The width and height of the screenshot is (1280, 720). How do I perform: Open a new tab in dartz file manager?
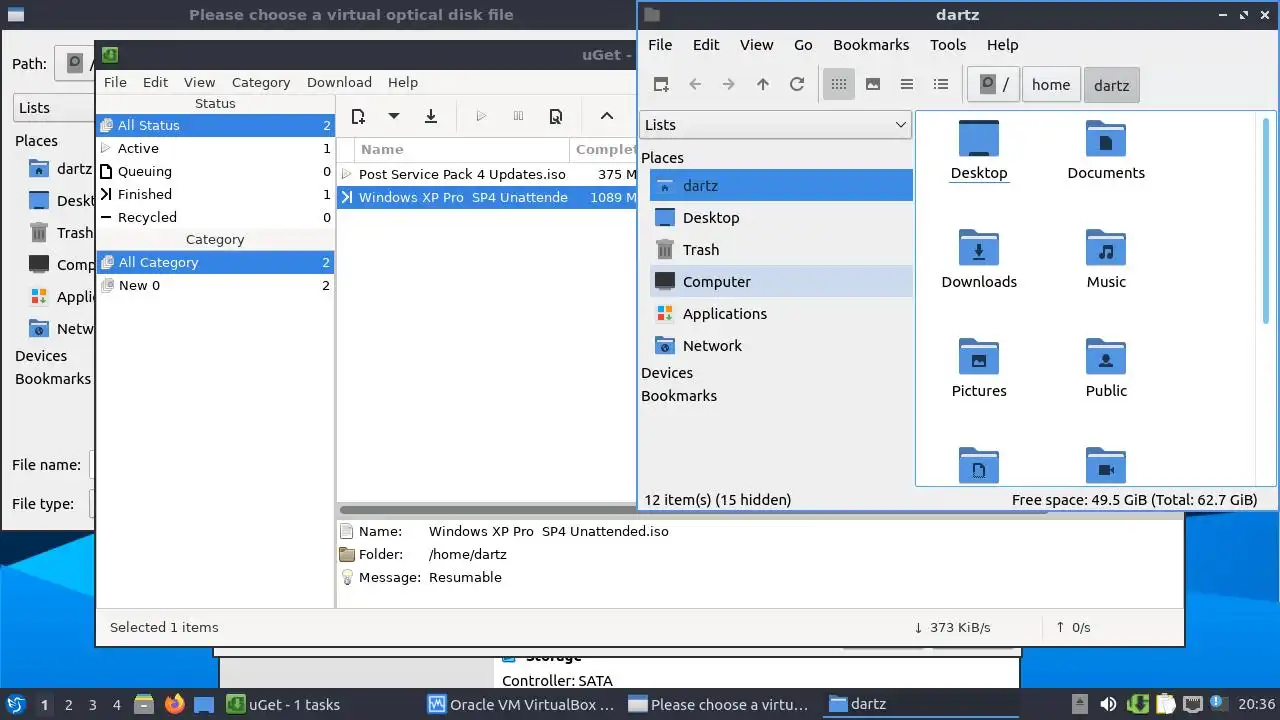[x=661, y=85]
